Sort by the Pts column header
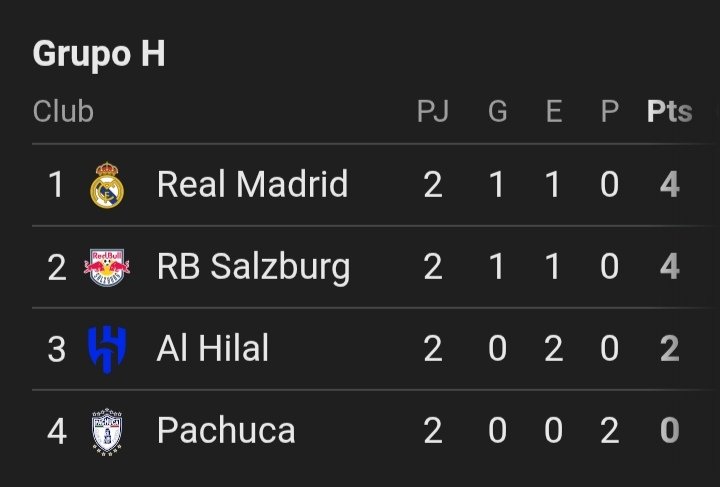This screenshot has height=487, width=720. point(669,112)
